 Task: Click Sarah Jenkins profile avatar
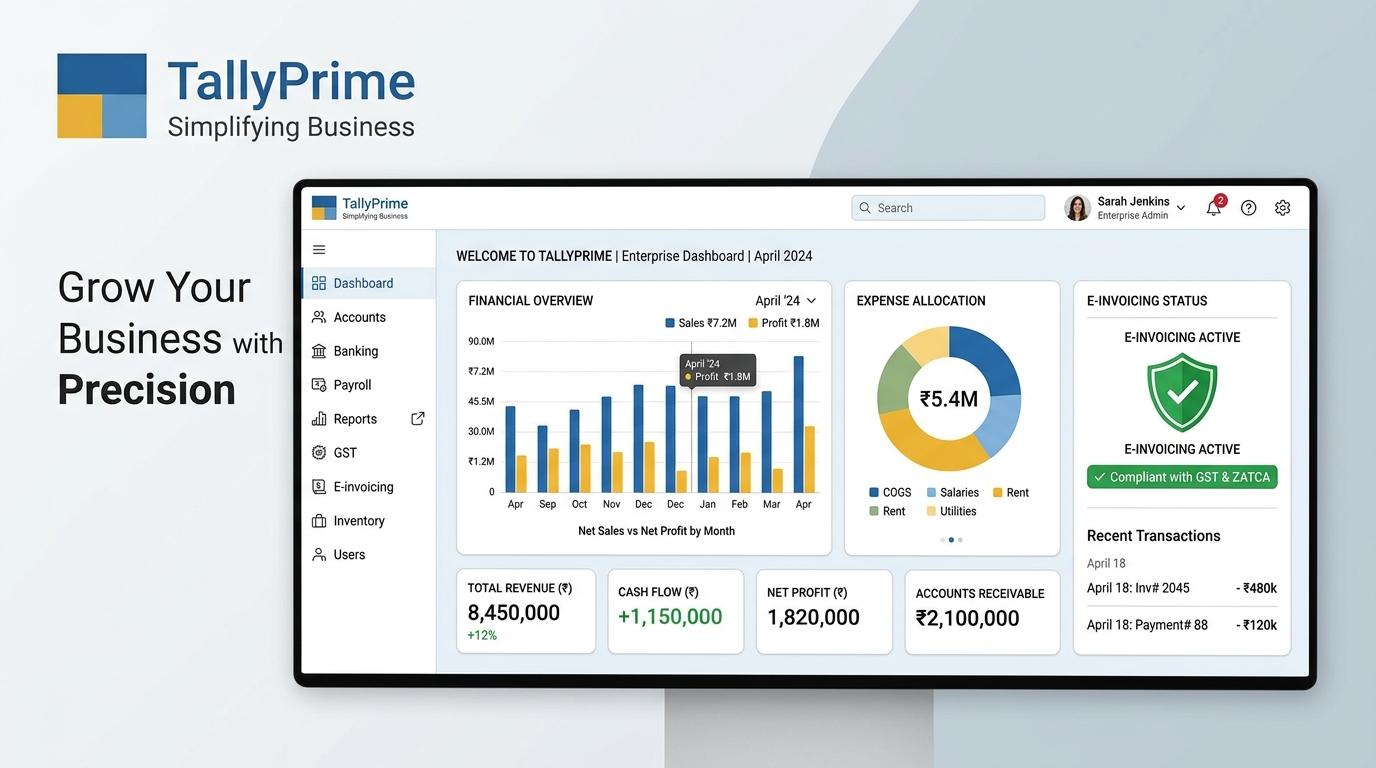pyautogui.click(x=1077, y=208)
